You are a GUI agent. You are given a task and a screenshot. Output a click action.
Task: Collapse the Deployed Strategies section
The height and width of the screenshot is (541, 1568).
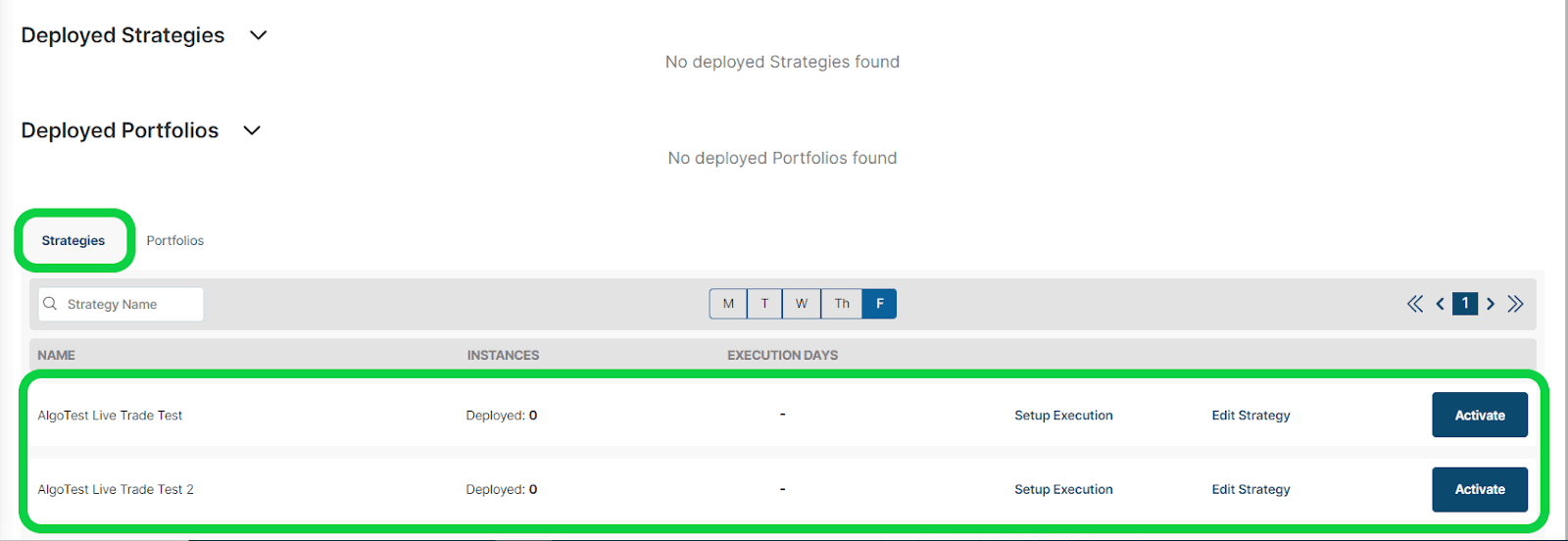pyautogui.click(x=259, y=35)
